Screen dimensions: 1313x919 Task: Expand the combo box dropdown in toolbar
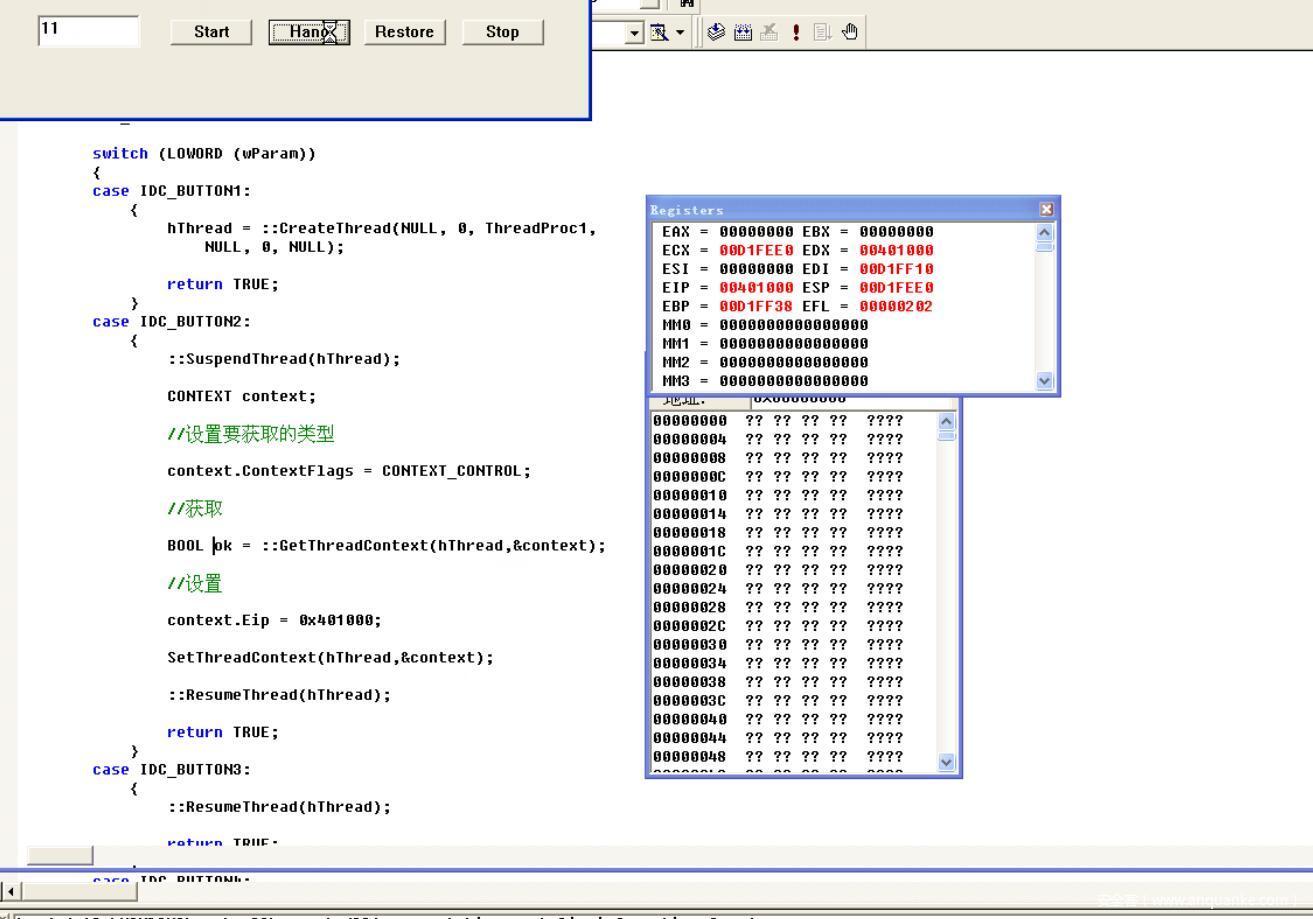click(x=635, y=31)
